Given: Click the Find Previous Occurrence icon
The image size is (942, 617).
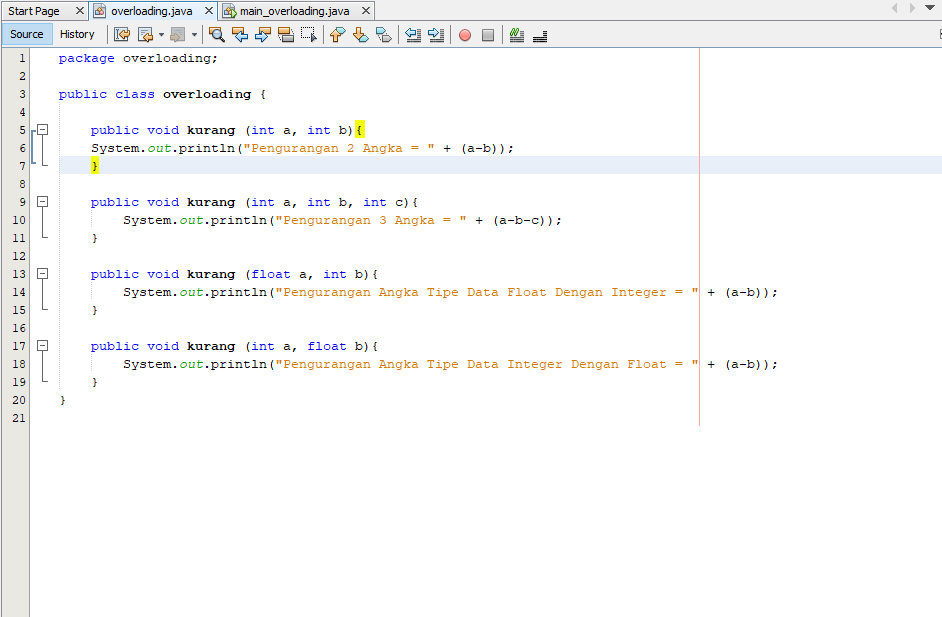Looking at the screenshot, I should (x=240, y=35).
